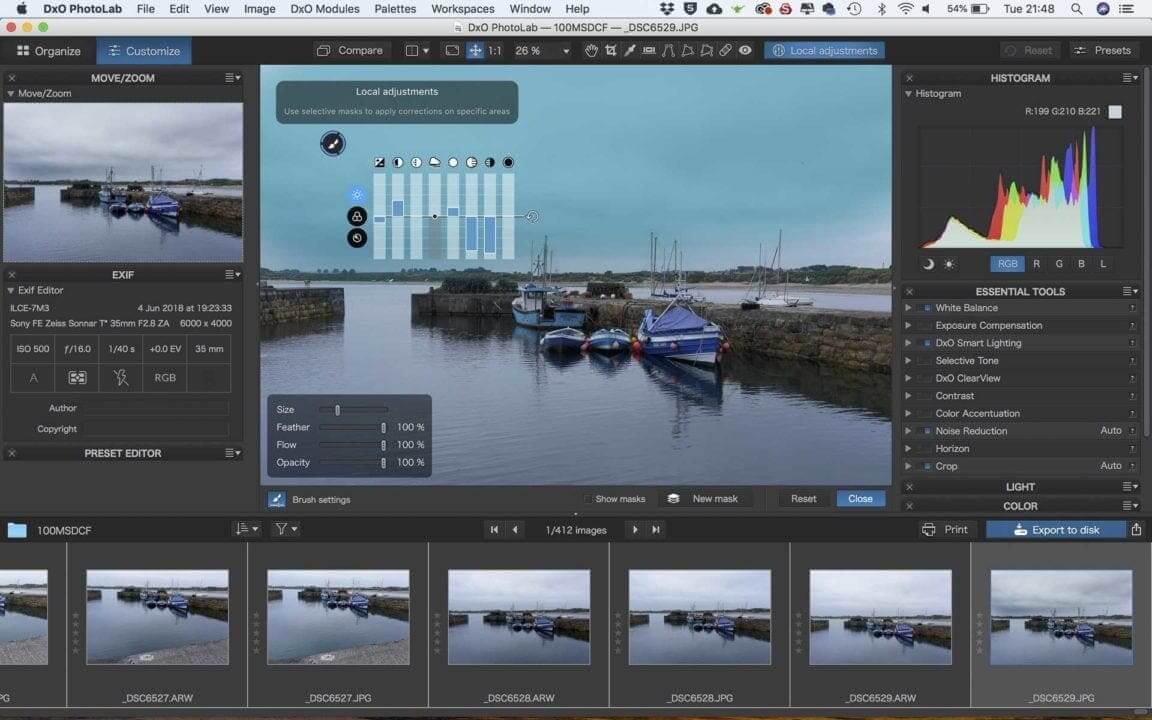The image size is (1152, 720).
Task: Enable Exposure Compensation switch
Action: point(926,325)
